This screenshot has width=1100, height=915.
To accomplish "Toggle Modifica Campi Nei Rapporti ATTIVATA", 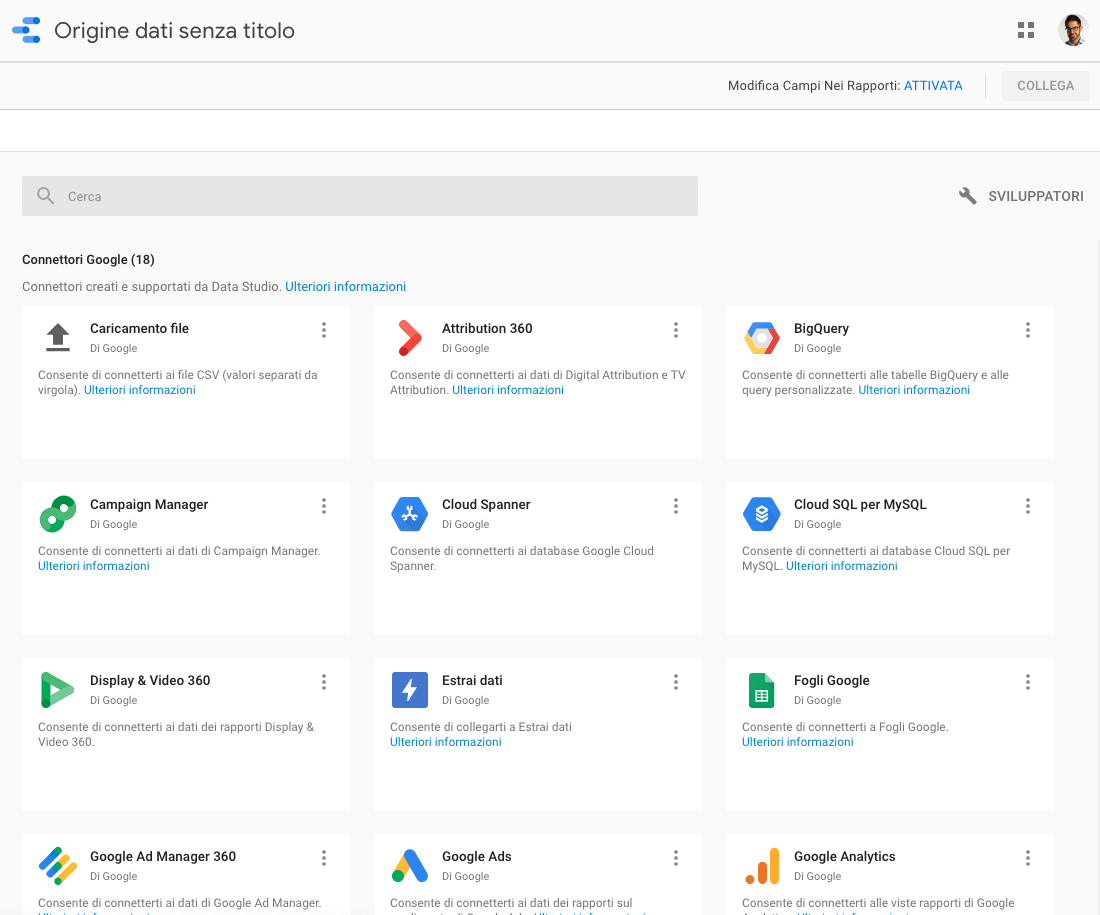I will tap(933, 86).
